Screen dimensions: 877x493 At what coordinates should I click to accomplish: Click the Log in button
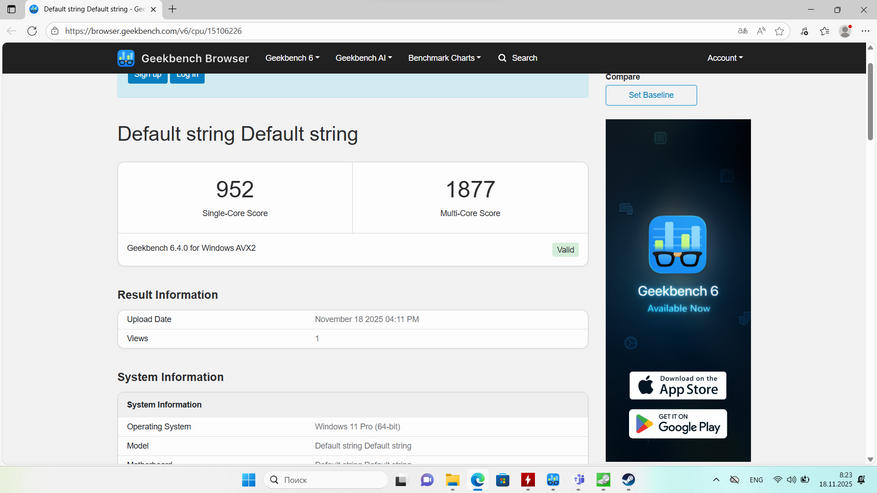[x=187, y=77]
